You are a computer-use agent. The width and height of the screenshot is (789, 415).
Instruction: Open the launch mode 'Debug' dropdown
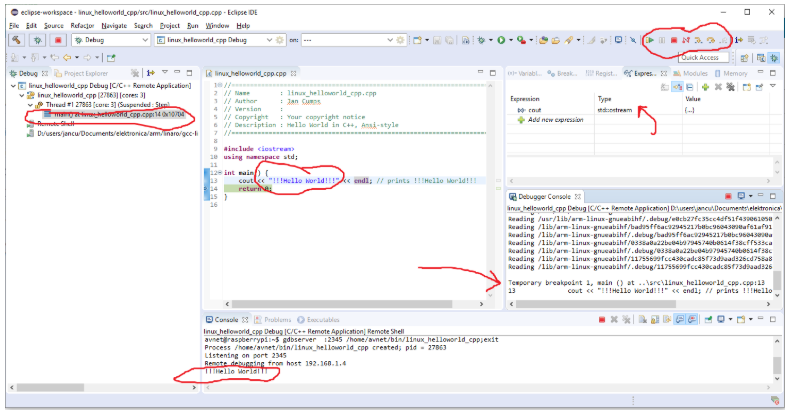point(143,40)
